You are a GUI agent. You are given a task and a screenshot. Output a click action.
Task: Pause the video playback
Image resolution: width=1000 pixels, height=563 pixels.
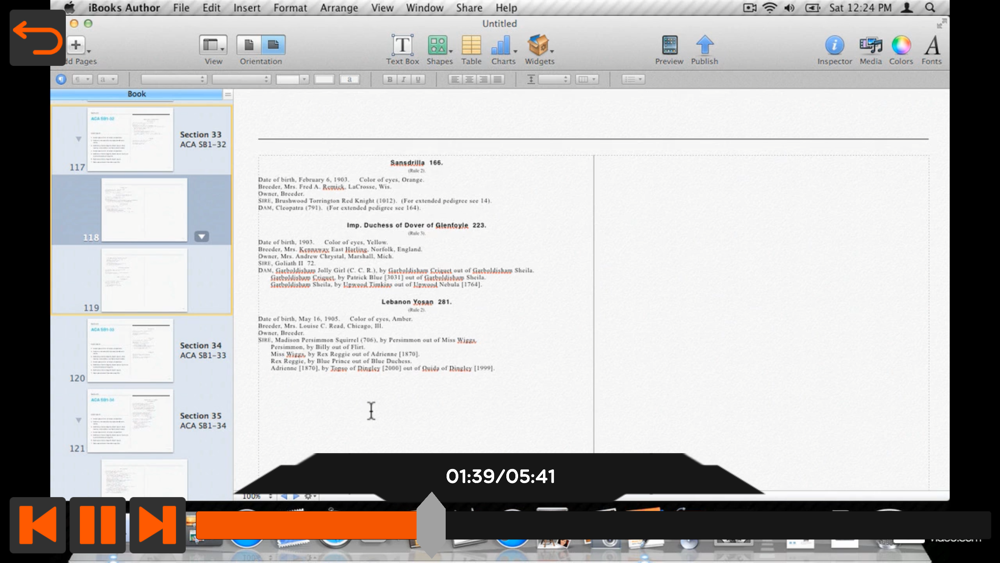tap(98, 525)
